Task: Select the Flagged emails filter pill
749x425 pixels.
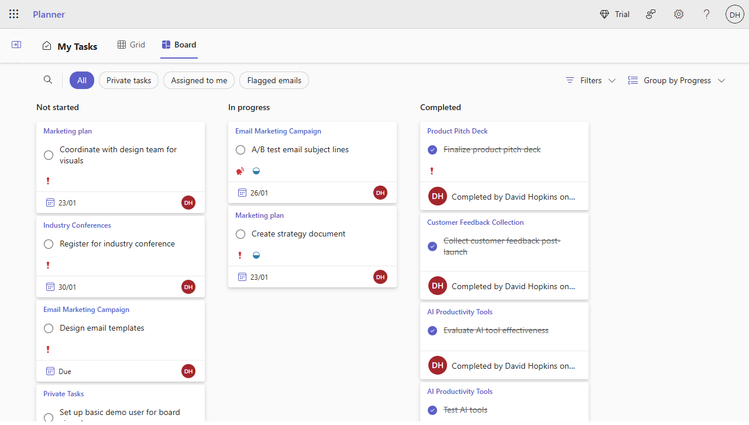Action: tap(274, 80)
